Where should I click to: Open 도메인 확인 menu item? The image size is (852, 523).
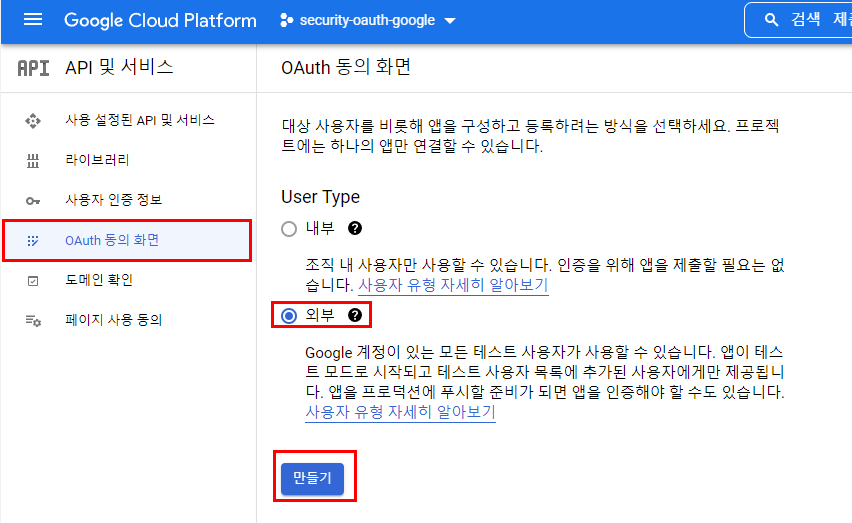[x=99, y=280]
